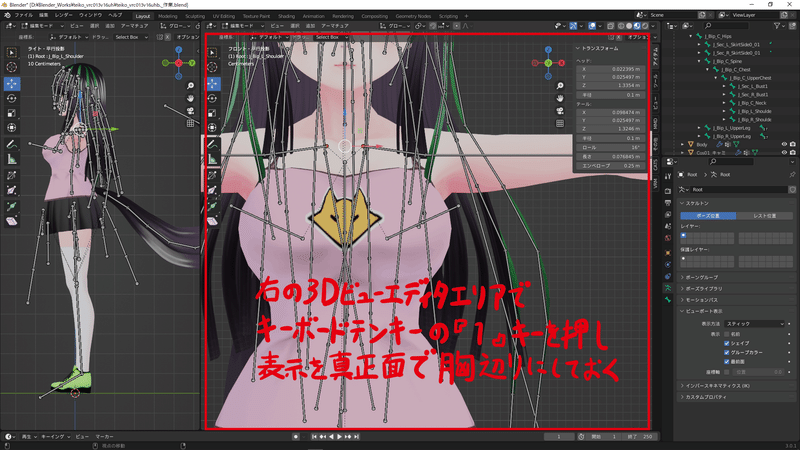Select the Measure tool in left viewport
This screenshot has height=450, width=800.
tap(12, 160)
